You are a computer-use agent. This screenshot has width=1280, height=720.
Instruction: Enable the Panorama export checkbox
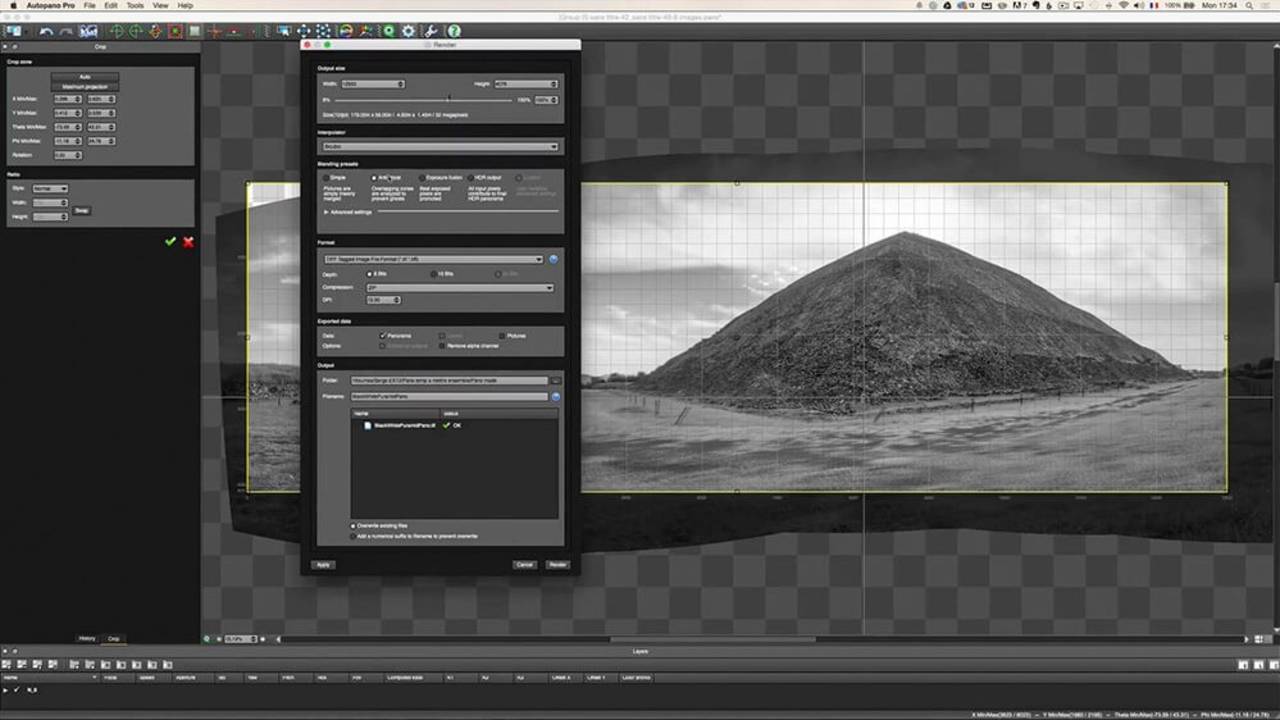point(383,336)
